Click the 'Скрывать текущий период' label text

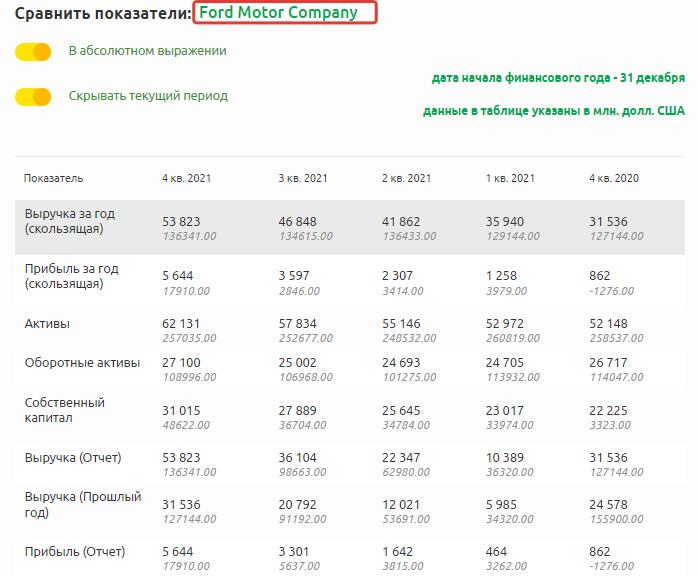[x=148, y=97]
